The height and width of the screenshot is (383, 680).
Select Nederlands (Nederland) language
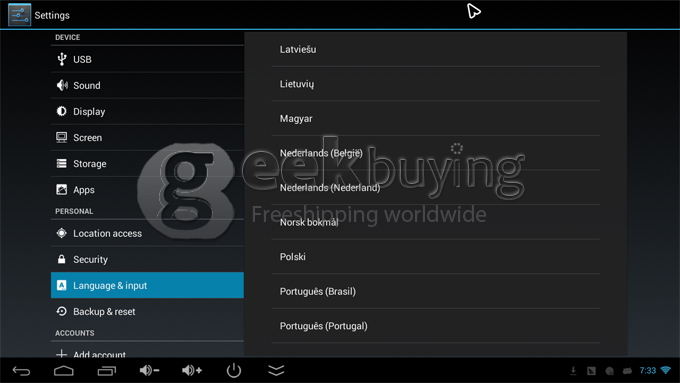click(x=435, y=187)
